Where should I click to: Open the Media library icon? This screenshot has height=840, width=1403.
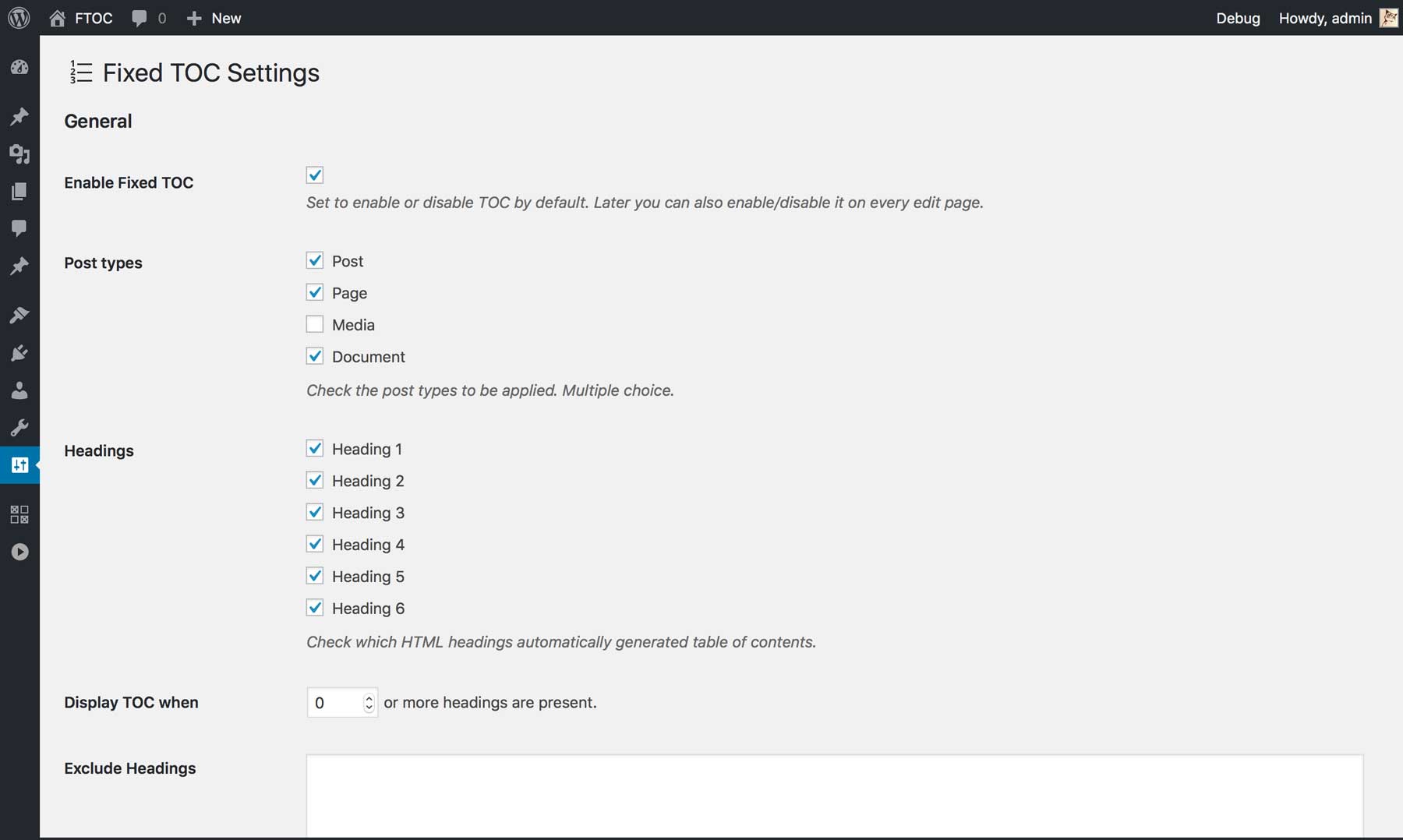point(19,154)
